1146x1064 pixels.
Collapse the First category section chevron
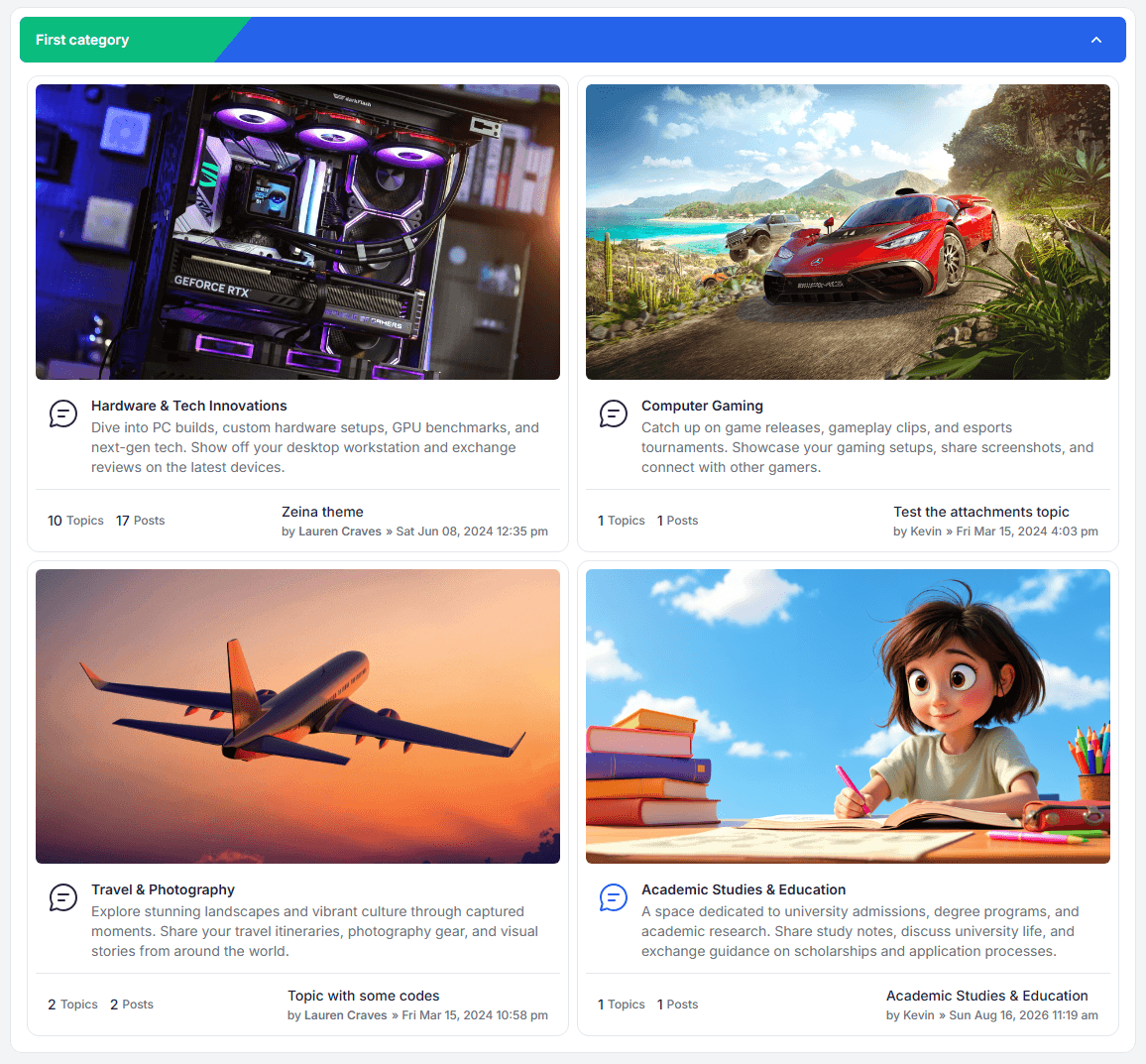(1095, 41)
